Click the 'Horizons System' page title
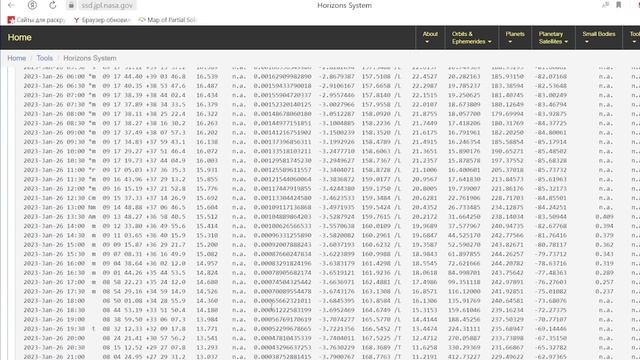Screen dimensions: 640x360 pyautogui.click(x=344, y=5)
